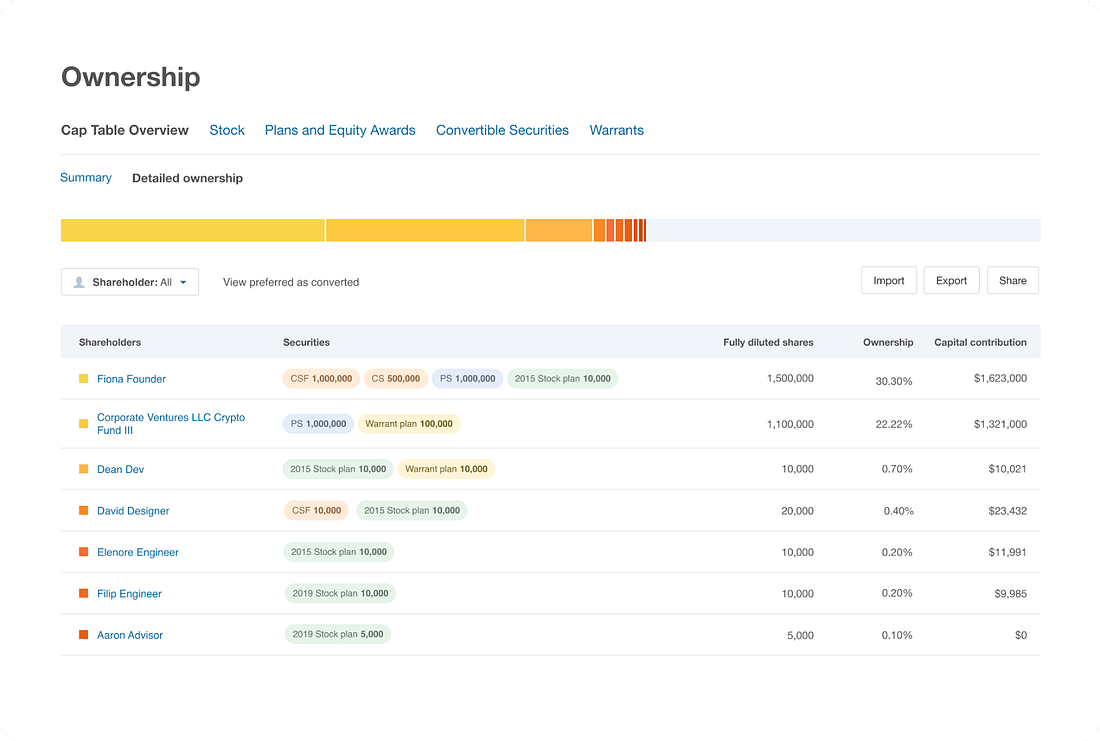Click the swatch beside Corporate Ventures LLC
Screen dimensions: 1100x741
click(83, 424)
